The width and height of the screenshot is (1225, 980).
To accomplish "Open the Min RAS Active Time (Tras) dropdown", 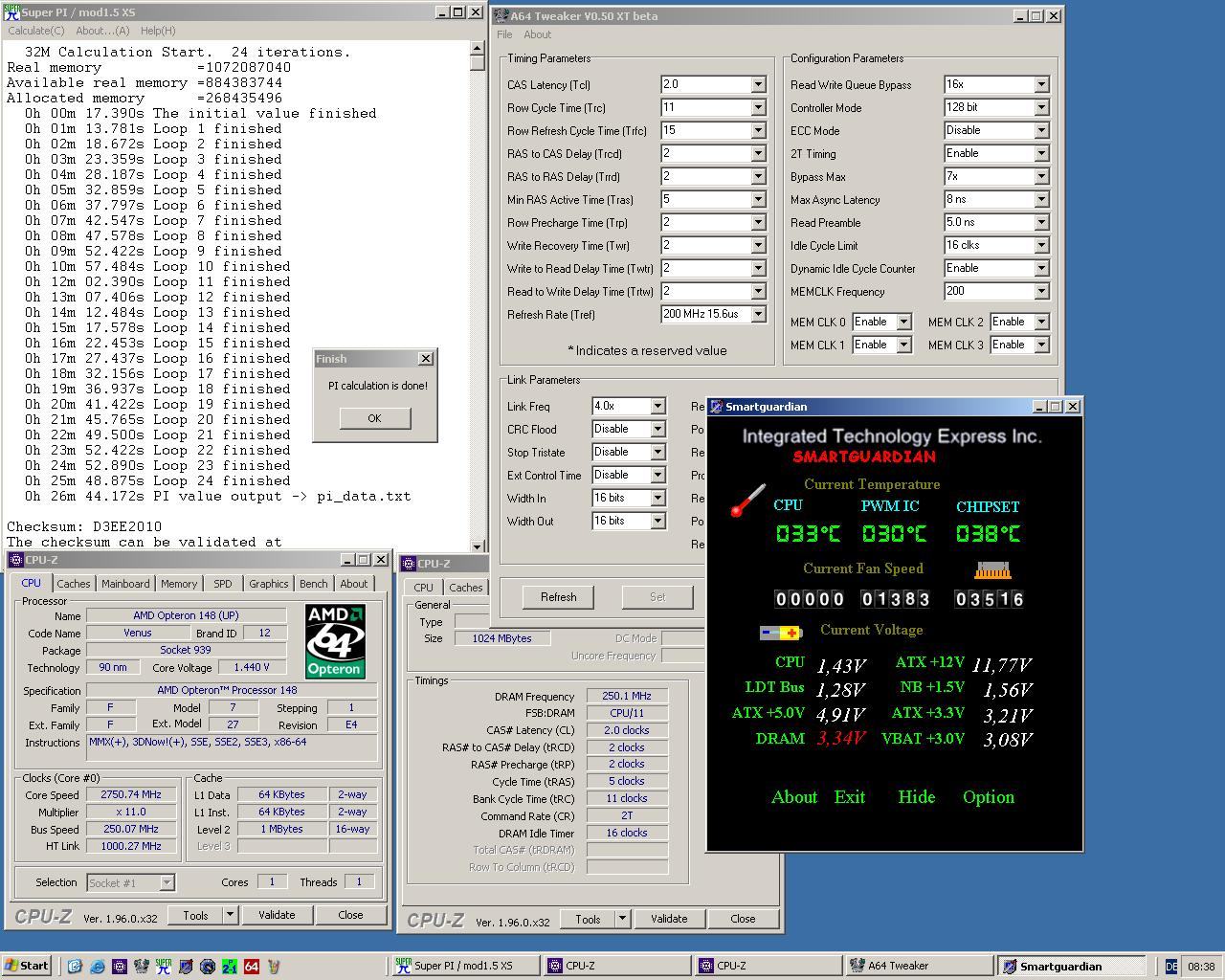I will [x=758, y=199].
